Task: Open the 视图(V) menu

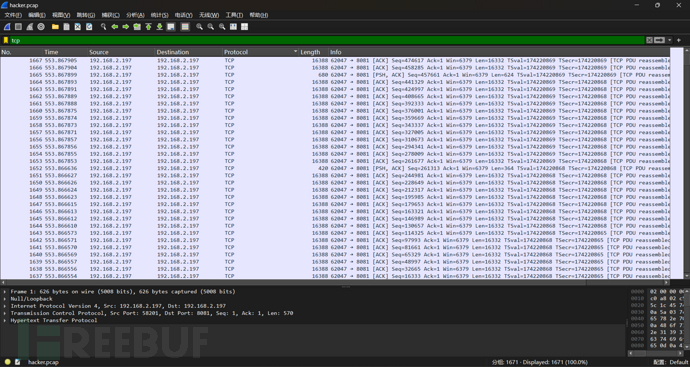Action: coord(61,15)
